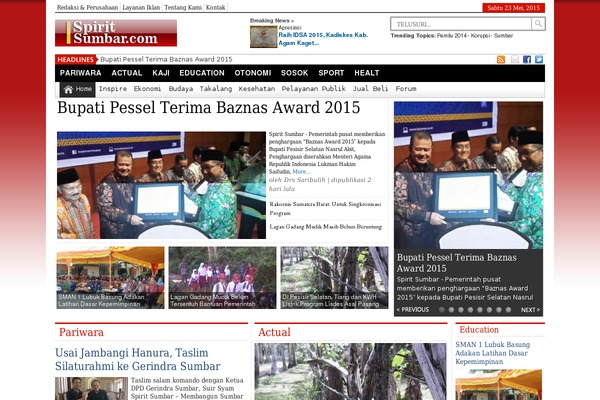The image size is (600, 400).
Task: Open Di Pesisir Selatan Tiang KWH thumbnail
Action: 334,278
